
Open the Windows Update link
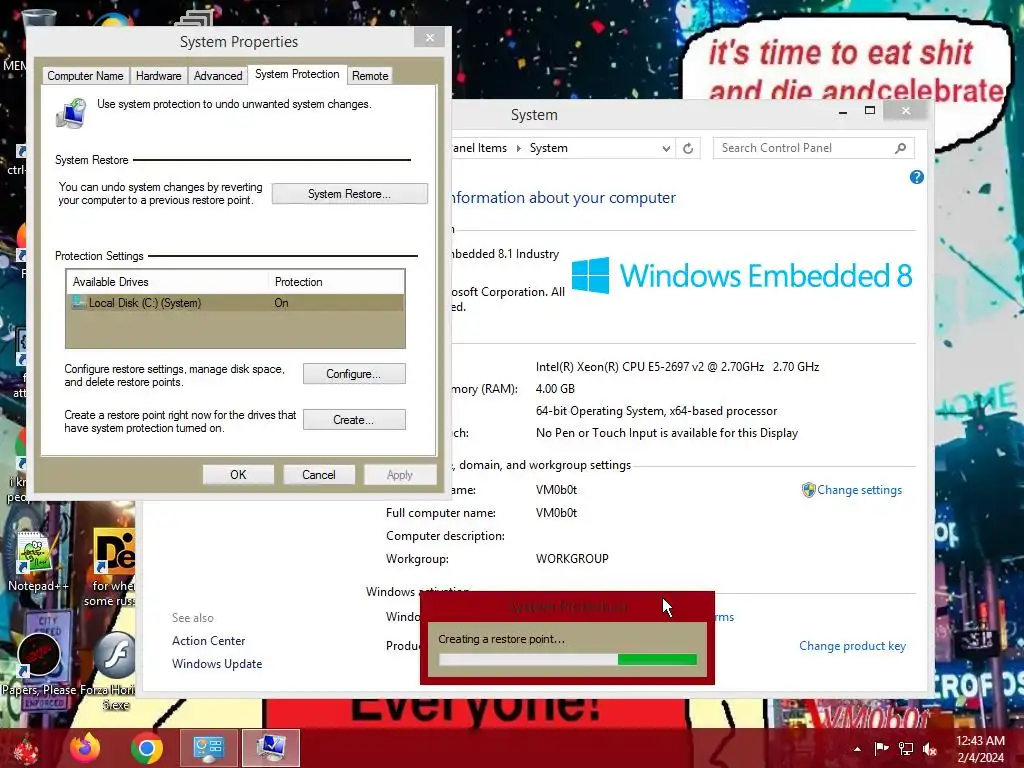(x=217, y=664)
